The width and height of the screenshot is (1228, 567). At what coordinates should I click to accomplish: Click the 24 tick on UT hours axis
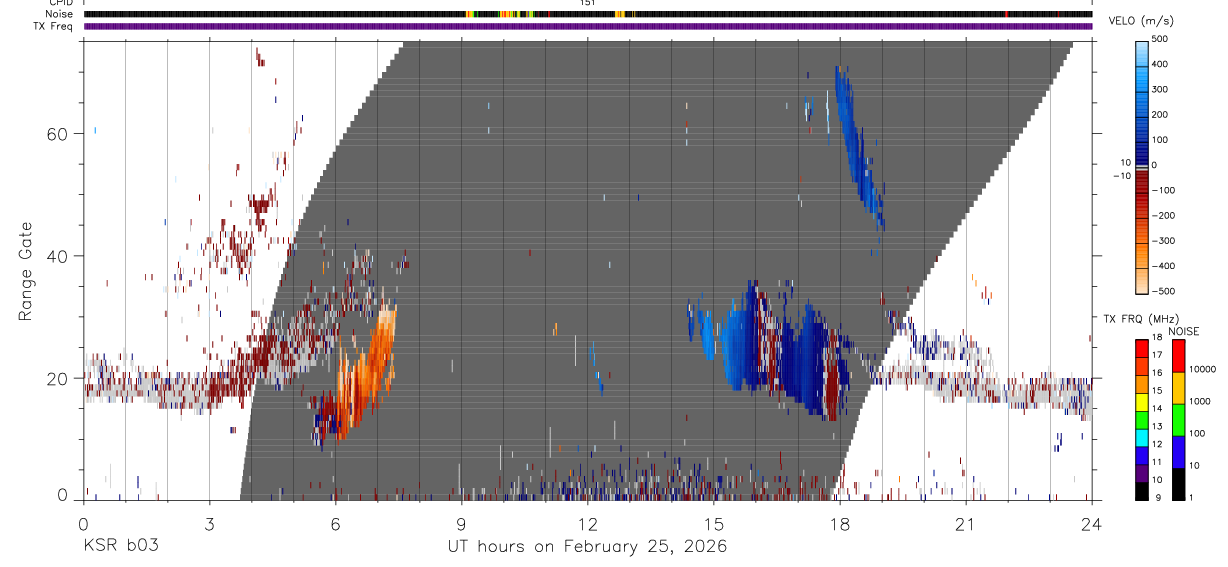[x=1092, y=523]
